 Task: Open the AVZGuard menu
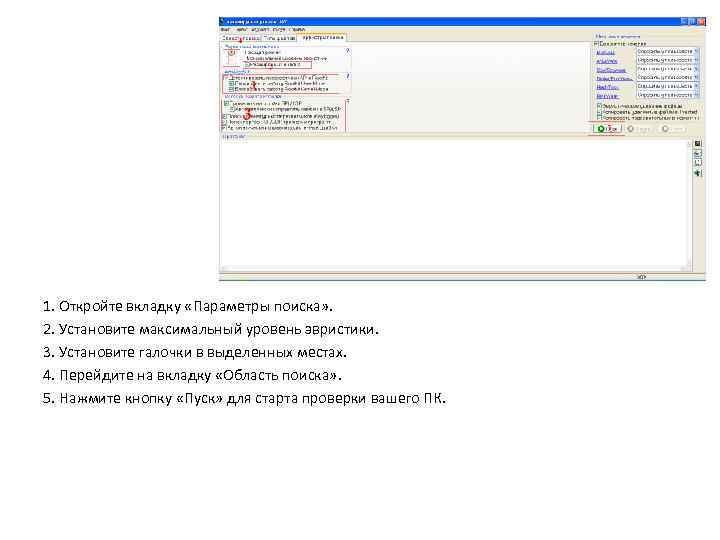point(260,29)
